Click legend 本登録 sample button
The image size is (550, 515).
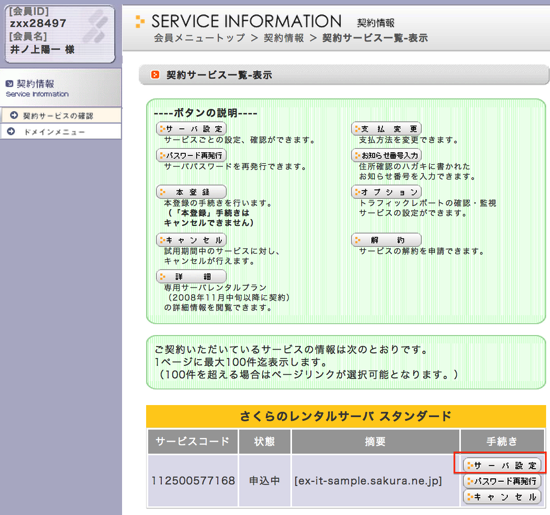point(191,192)
